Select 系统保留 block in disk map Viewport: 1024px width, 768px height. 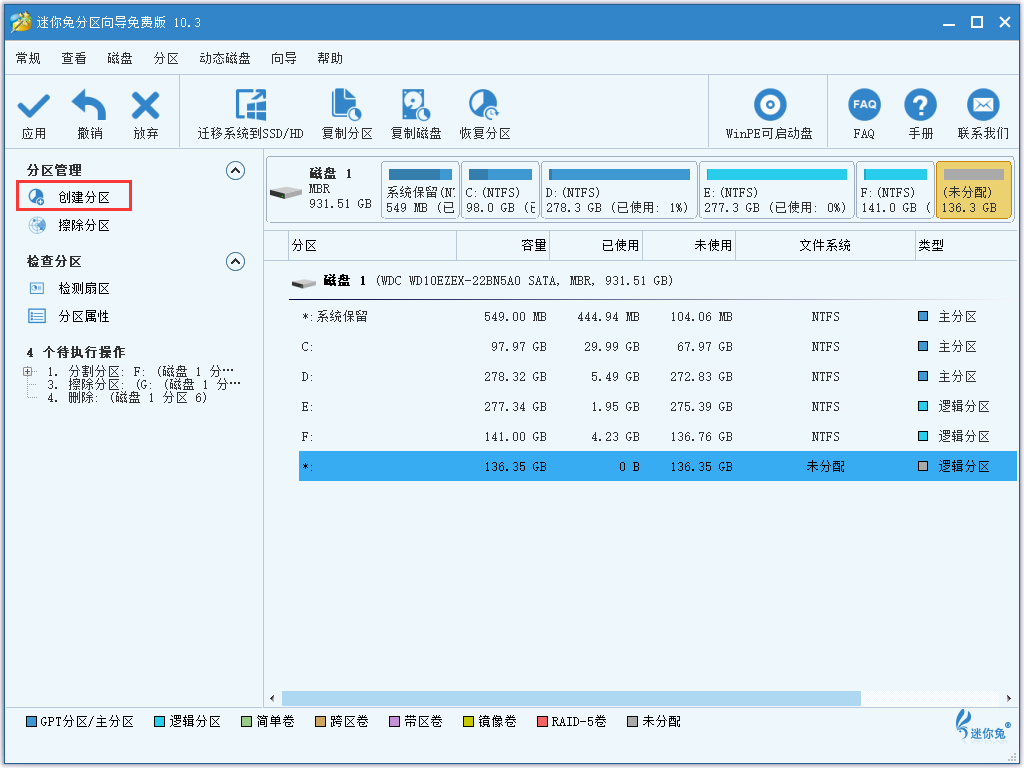point(420,190)
